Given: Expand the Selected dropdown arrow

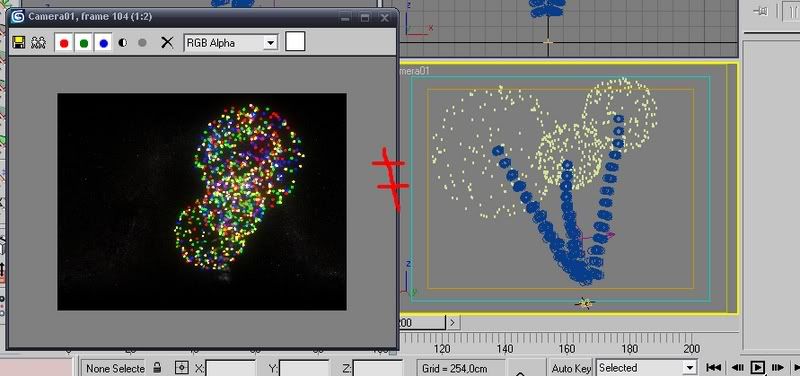Looking at the screenshot, I should (x=690, y=368).
